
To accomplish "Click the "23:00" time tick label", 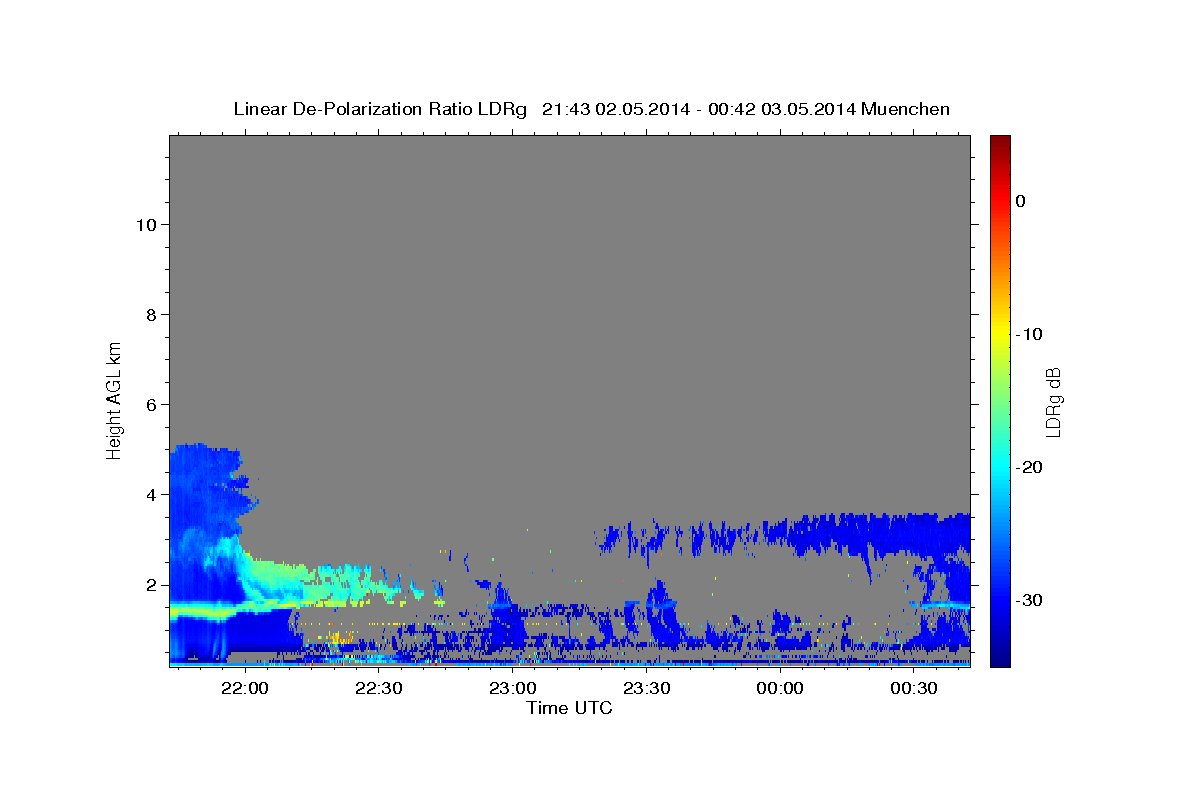I will (x=512, y=689).
